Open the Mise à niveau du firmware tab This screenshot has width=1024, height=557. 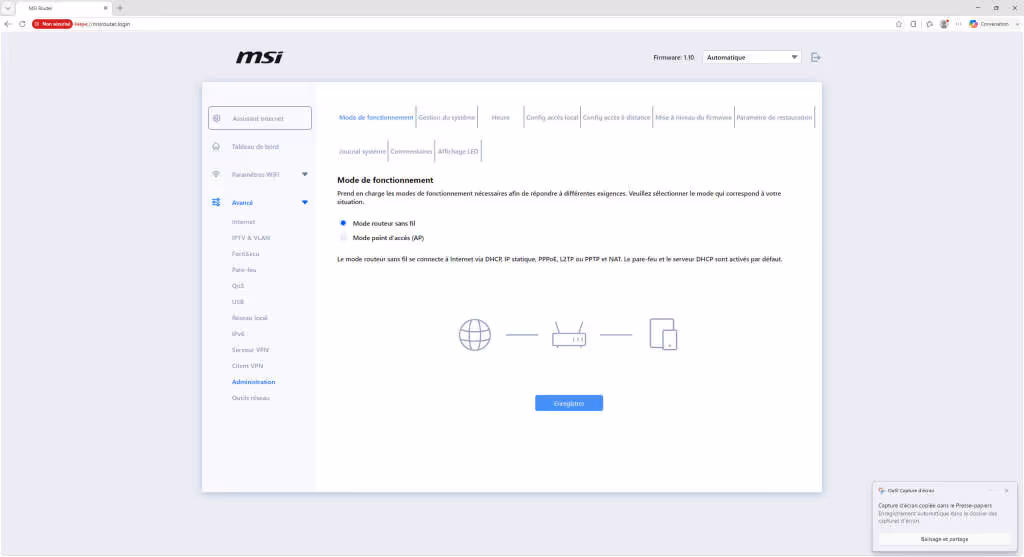(x=694, y=118)
